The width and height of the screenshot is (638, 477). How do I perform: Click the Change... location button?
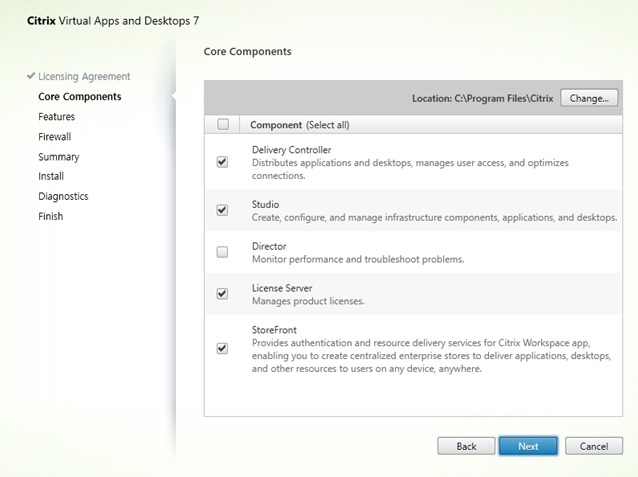click(589, 98)
